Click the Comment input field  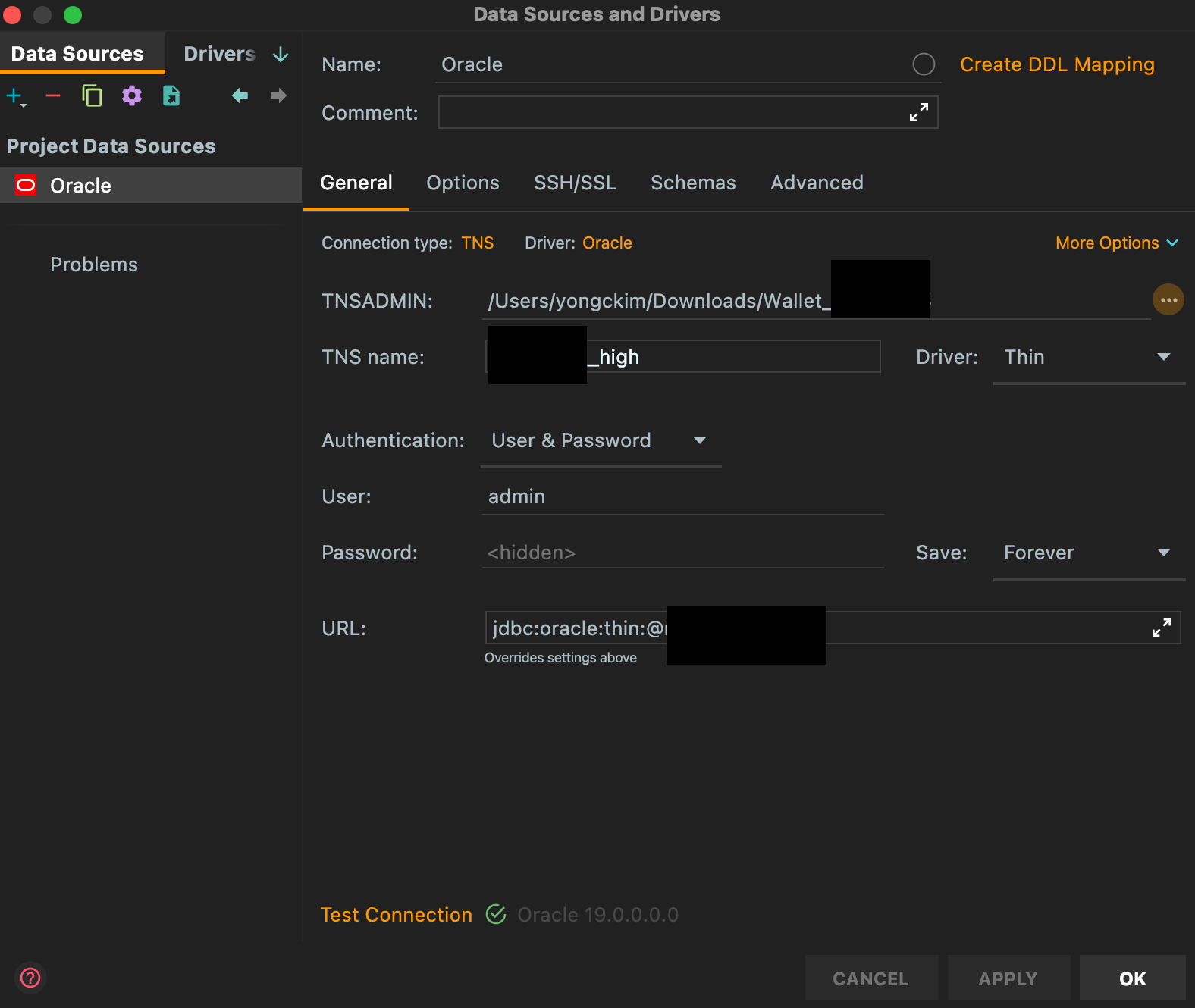click(x=688, y=112)
